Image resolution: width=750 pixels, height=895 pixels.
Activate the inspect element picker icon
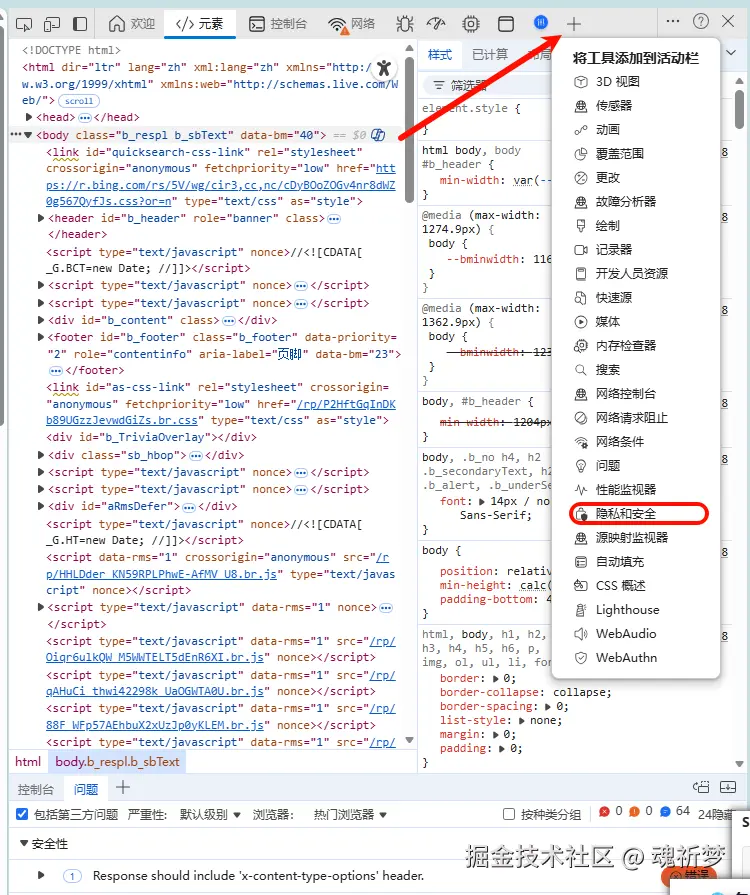pos(23,24)
